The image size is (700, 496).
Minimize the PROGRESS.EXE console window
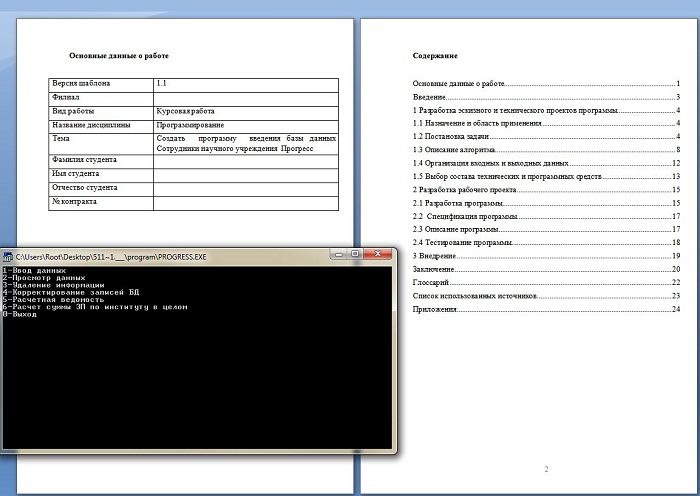pos(339,254)
